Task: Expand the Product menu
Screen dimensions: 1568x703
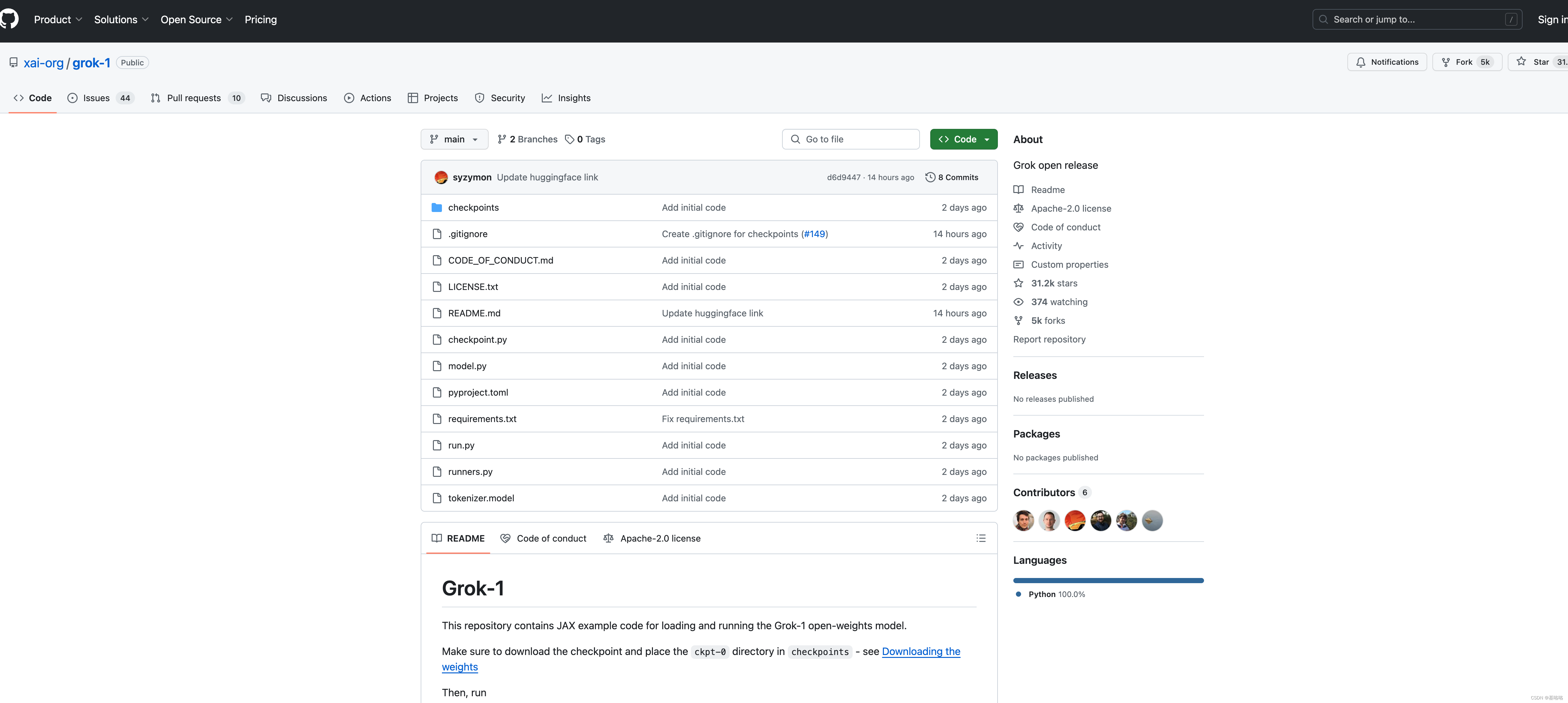Action: [58, 19]
